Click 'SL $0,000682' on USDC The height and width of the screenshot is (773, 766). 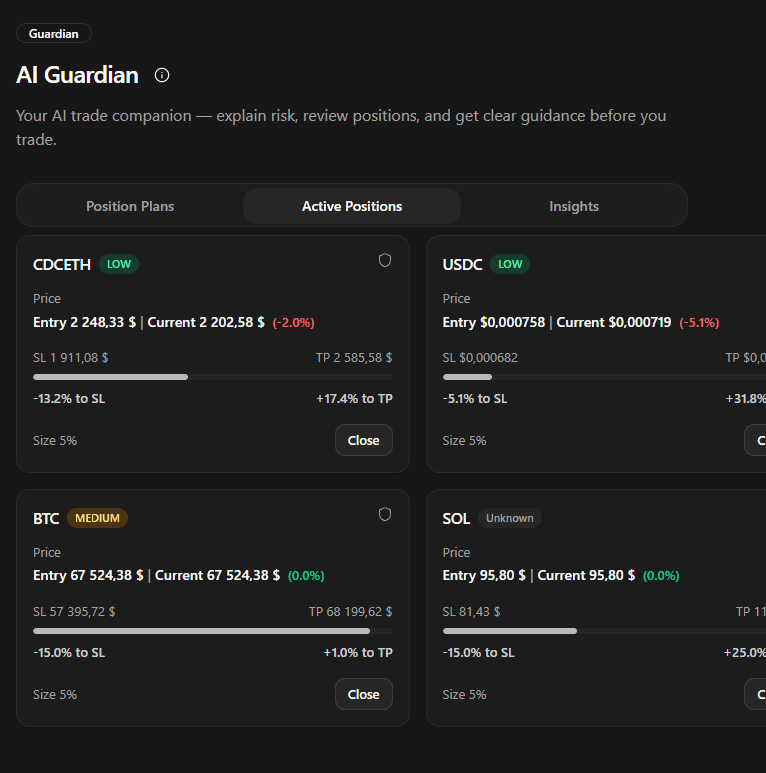pos(480,358)
